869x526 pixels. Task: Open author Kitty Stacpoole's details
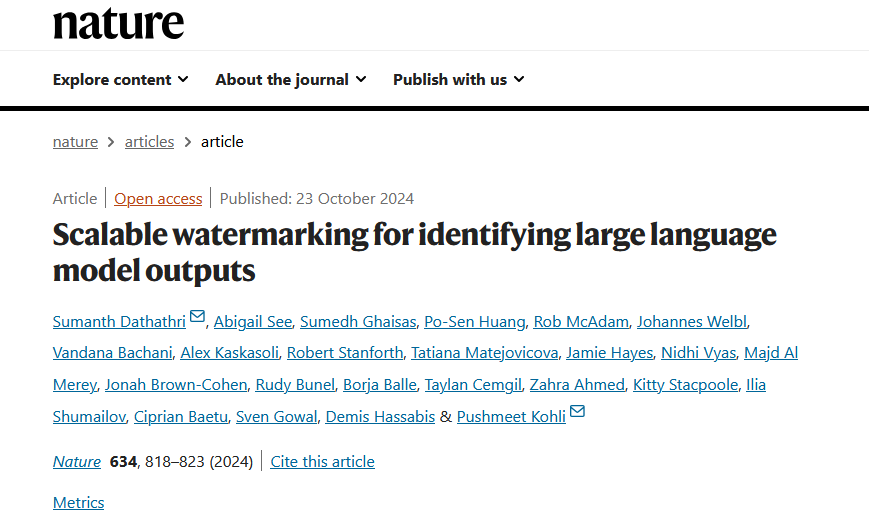686,385
